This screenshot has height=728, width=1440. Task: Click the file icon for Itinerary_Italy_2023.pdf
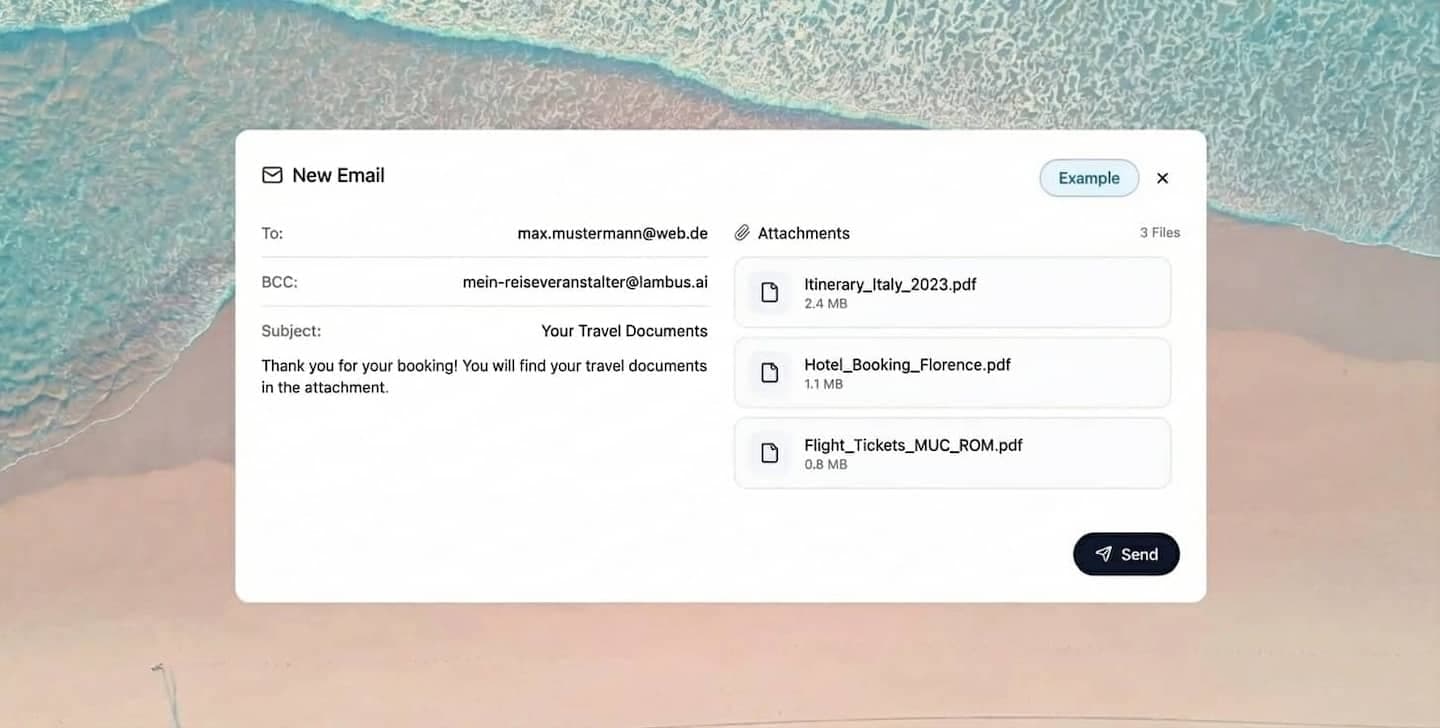point(769,292)
